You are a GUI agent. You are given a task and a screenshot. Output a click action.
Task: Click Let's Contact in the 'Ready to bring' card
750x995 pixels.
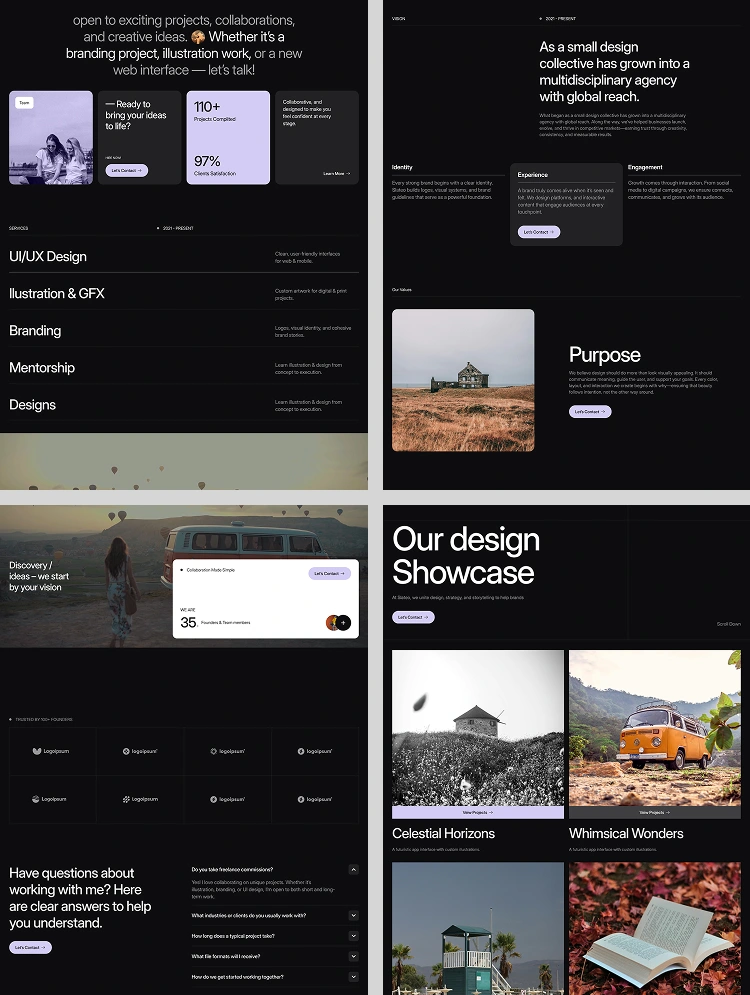127,171
